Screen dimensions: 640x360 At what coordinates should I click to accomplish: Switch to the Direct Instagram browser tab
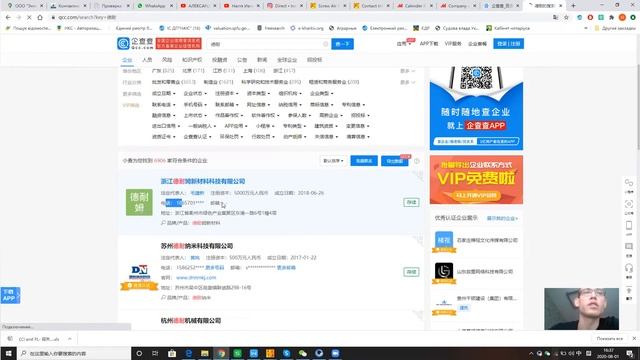click(283, 6)
